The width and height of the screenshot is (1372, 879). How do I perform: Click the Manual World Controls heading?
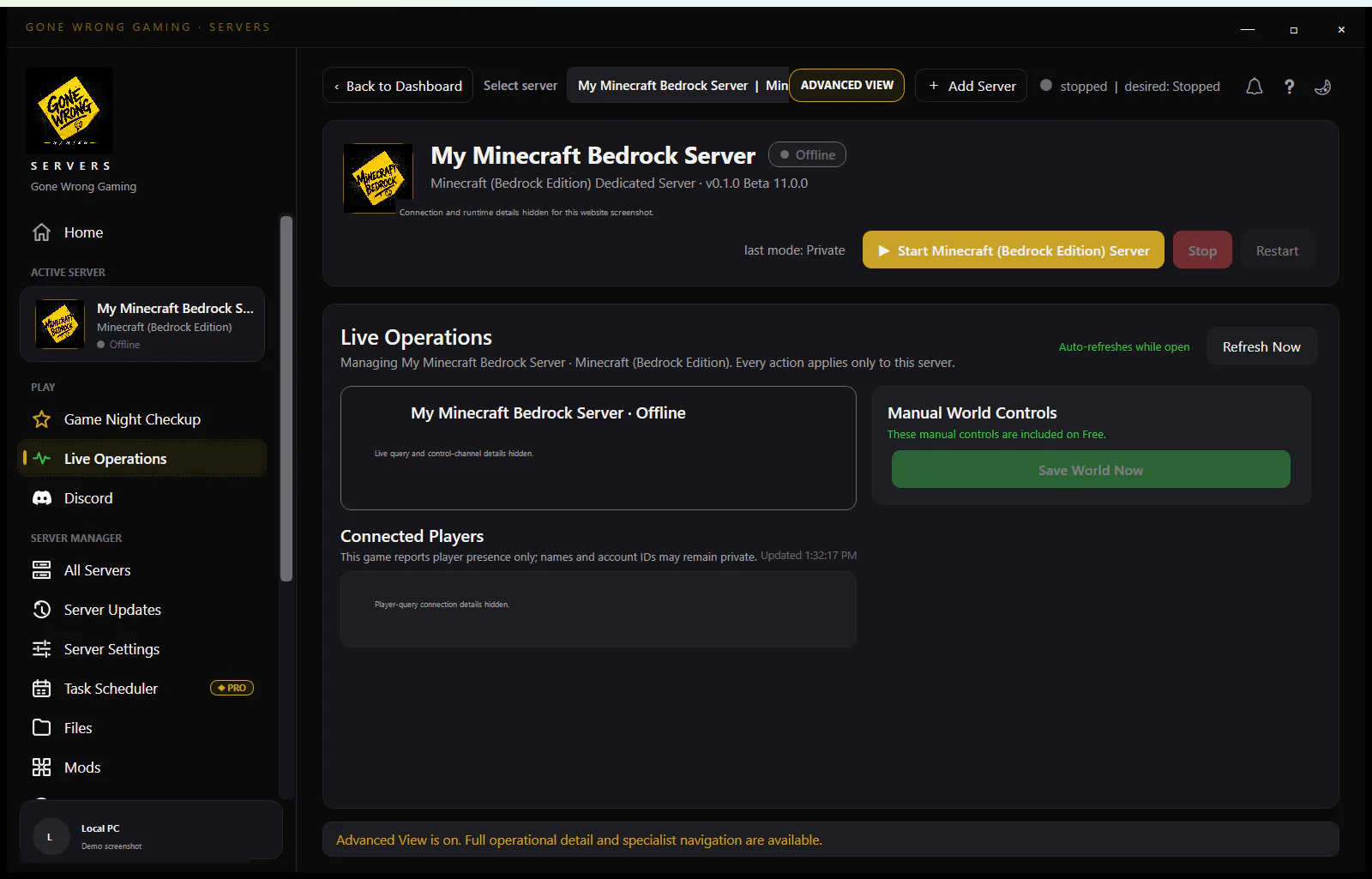tap(972, 412)
